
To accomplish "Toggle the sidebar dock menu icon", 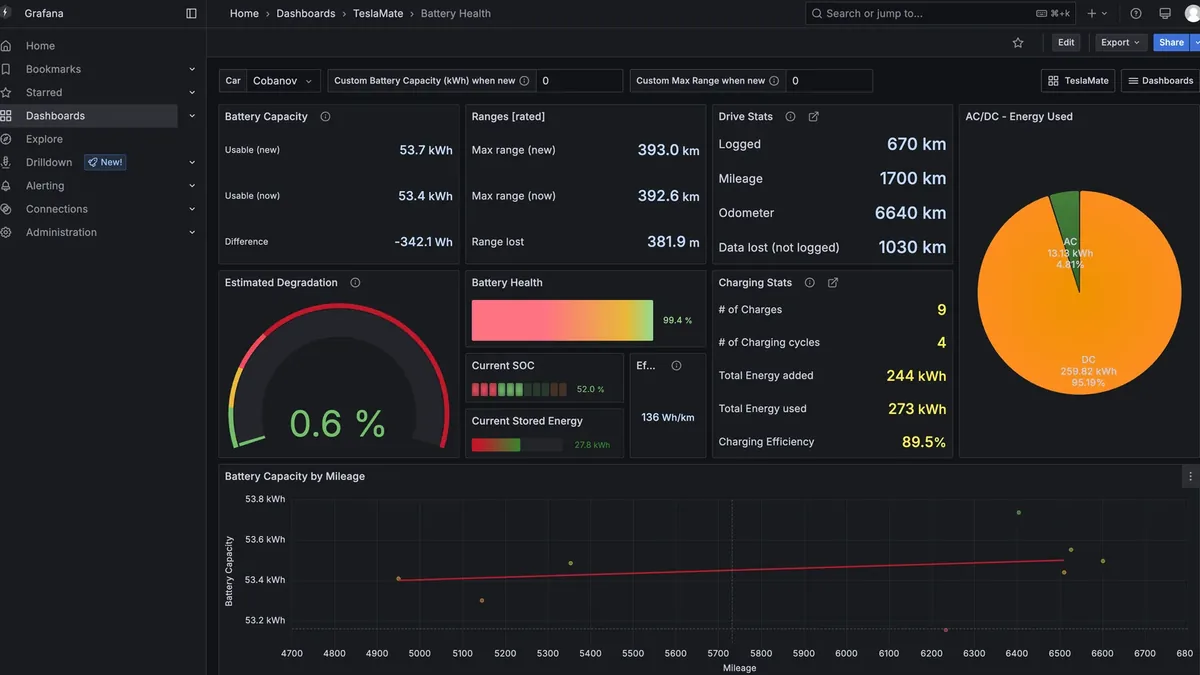I will pyautogui.click(x=191, y=13).
